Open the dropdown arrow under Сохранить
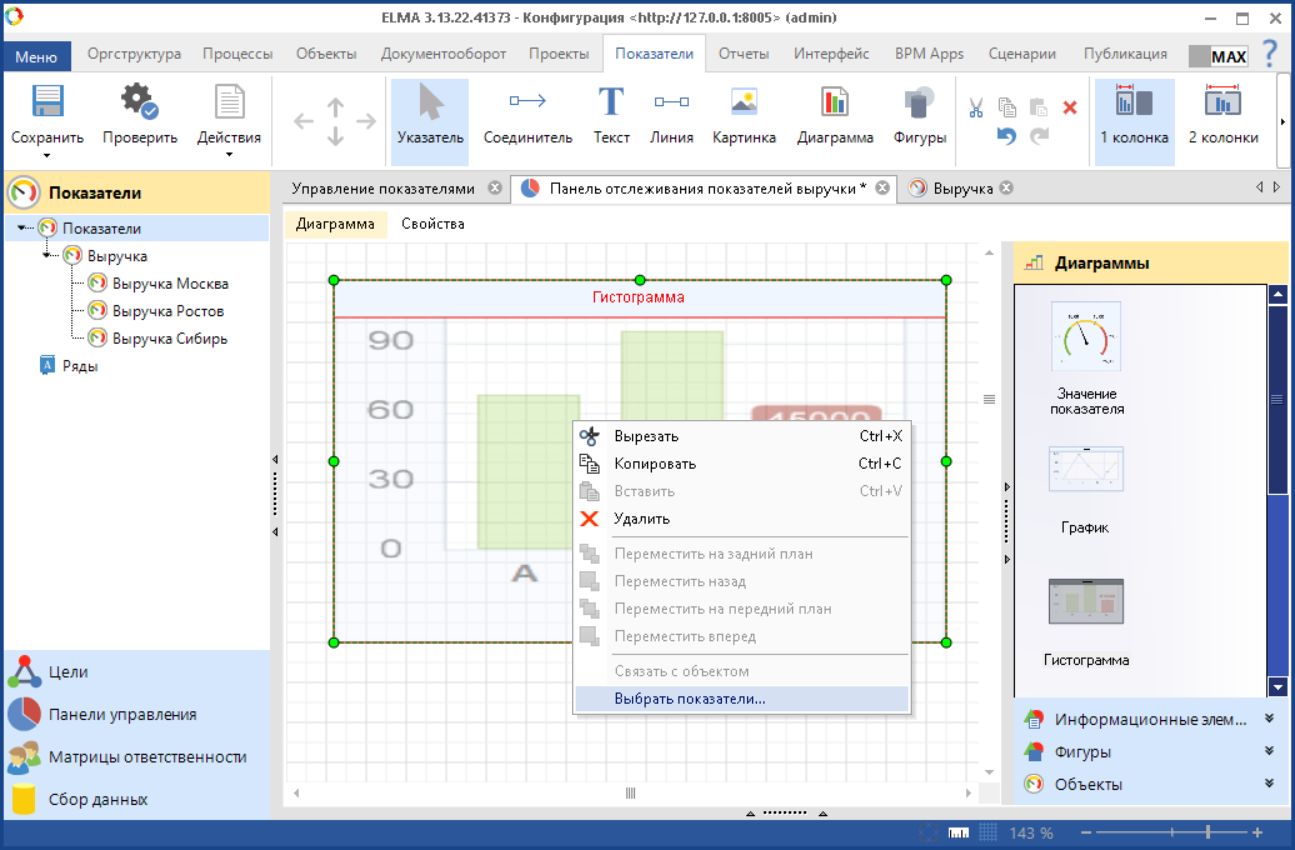Image resolution: width=1295 pixels, height=850 pixels. pos(47,155)
